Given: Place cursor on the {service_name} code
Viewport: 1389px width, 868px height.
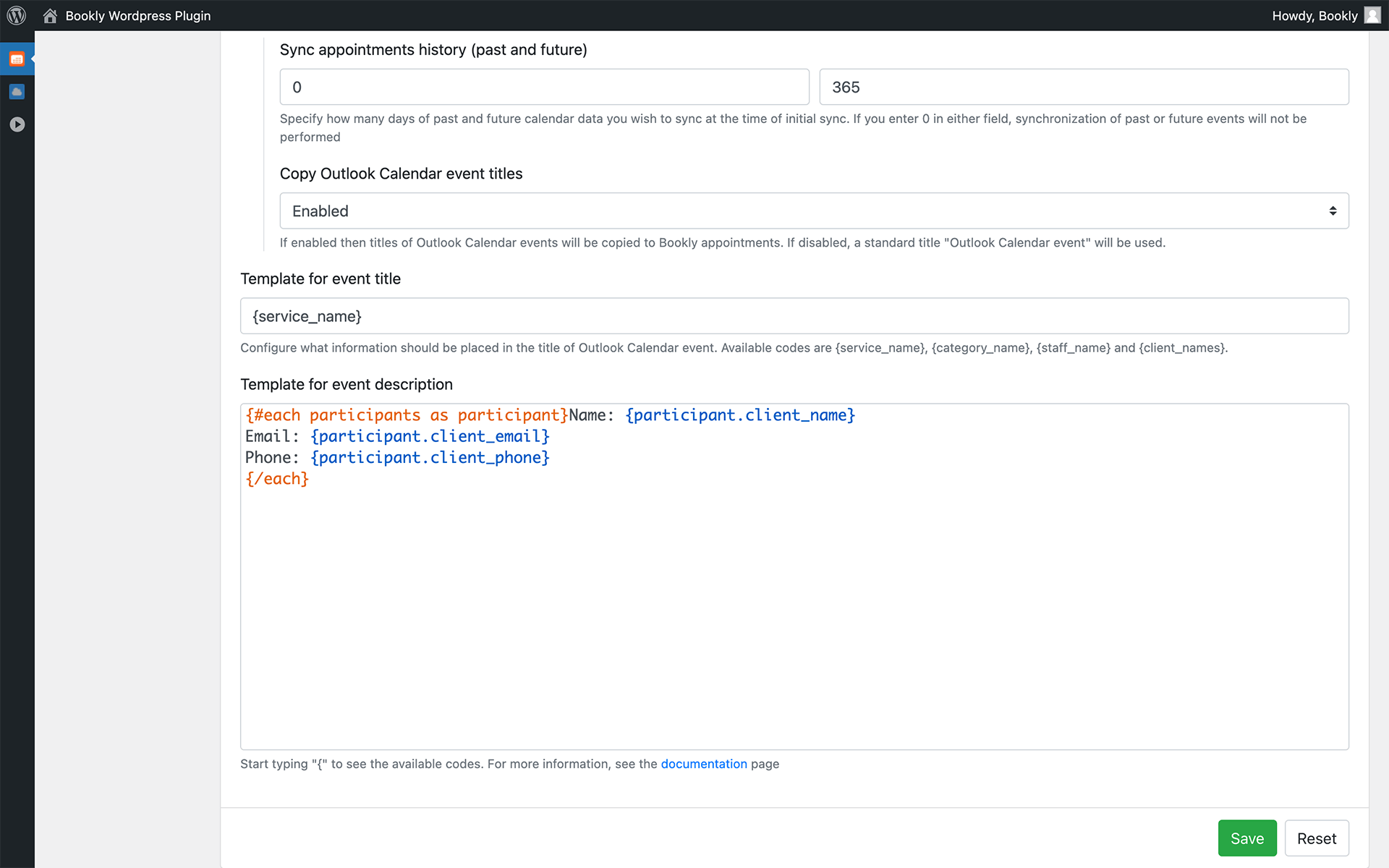Looking at the screenshot, I should [x=306, y=315].
